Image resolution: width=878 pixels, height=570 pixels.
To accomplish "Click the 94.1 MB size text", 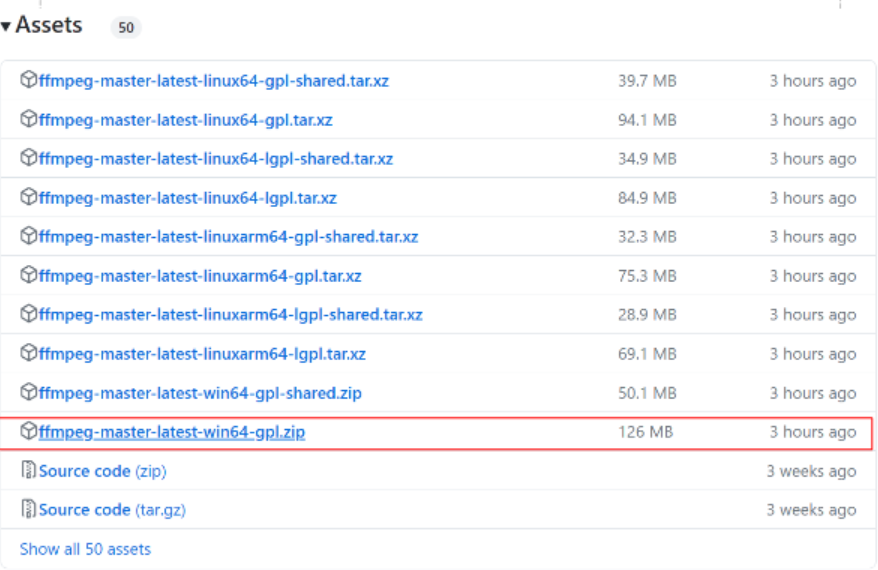I will point(647,120).
